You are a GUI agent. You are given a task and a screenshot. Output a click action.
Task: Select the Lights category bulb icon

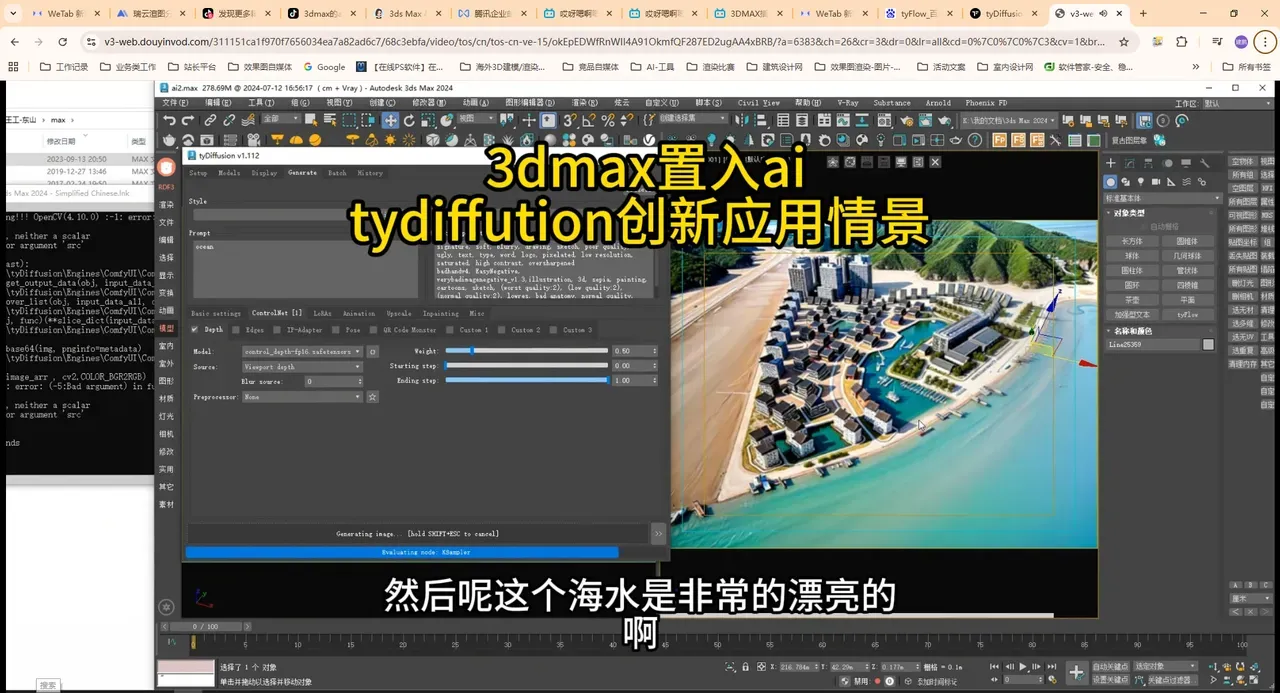(1141, 182)
